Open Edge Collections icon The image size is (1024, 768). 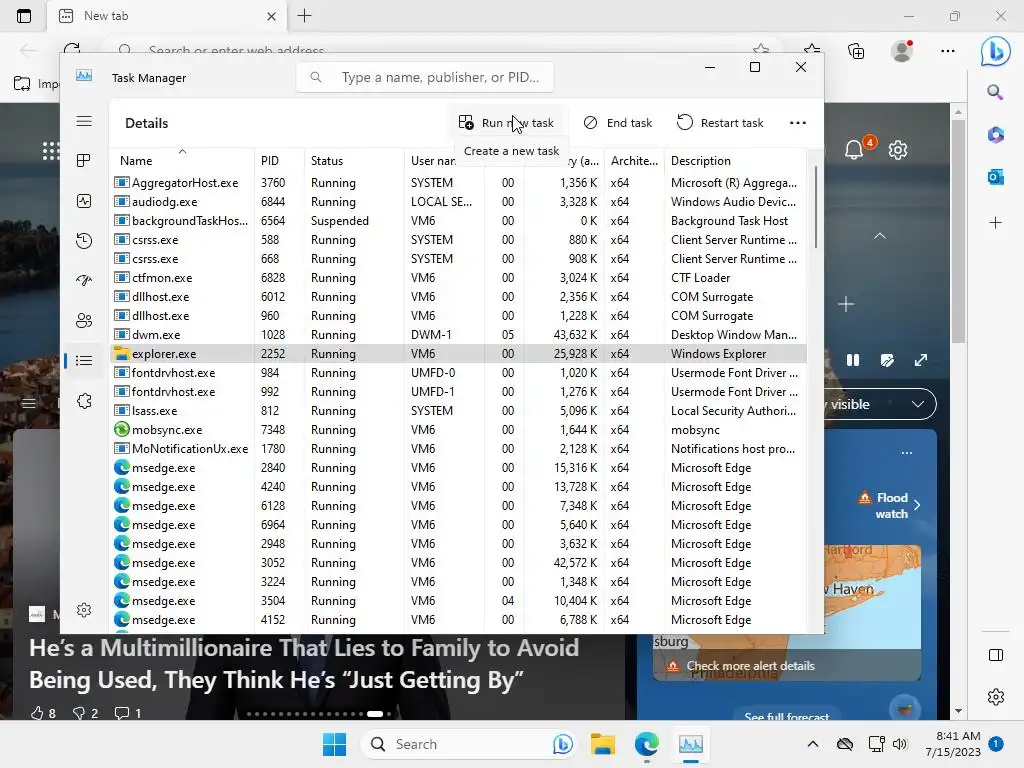click(x=856, y=50)
